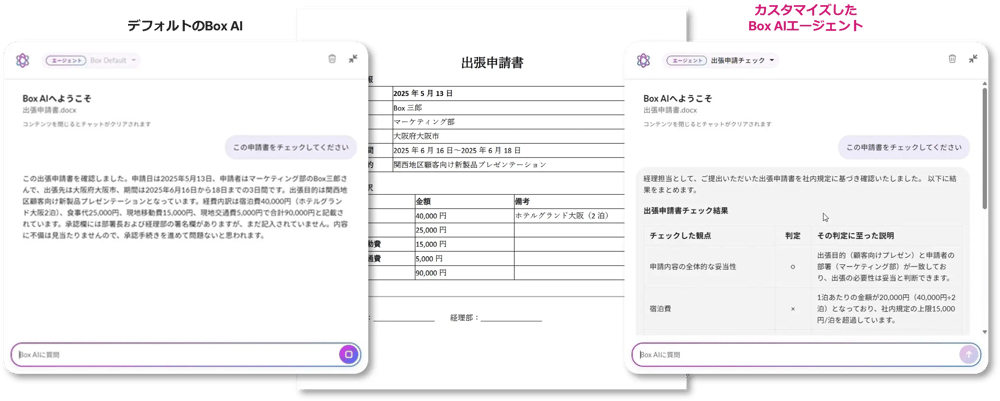Click the 出張申請書チェック結果 heading
This screenshot has width=1000, height=401.
[x=686, y=210]
